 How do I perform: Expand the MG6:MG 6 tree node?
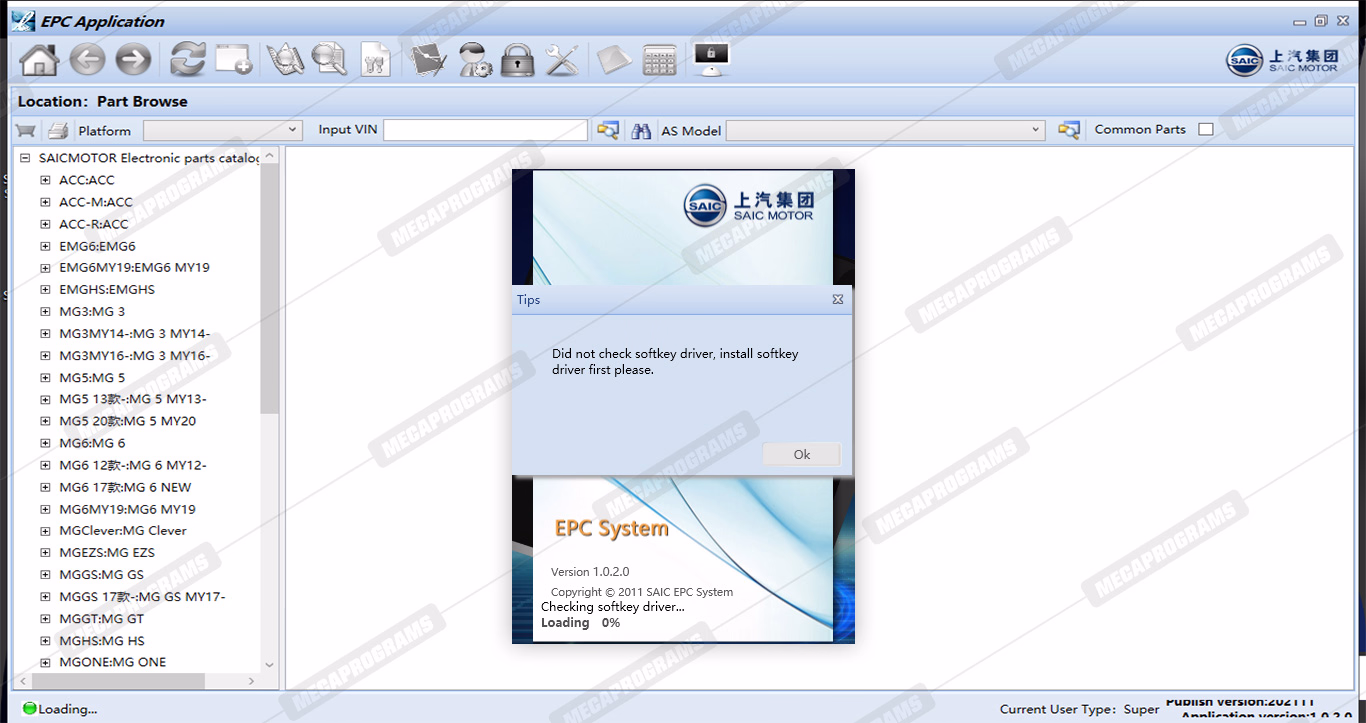click(x=45, y=443)
